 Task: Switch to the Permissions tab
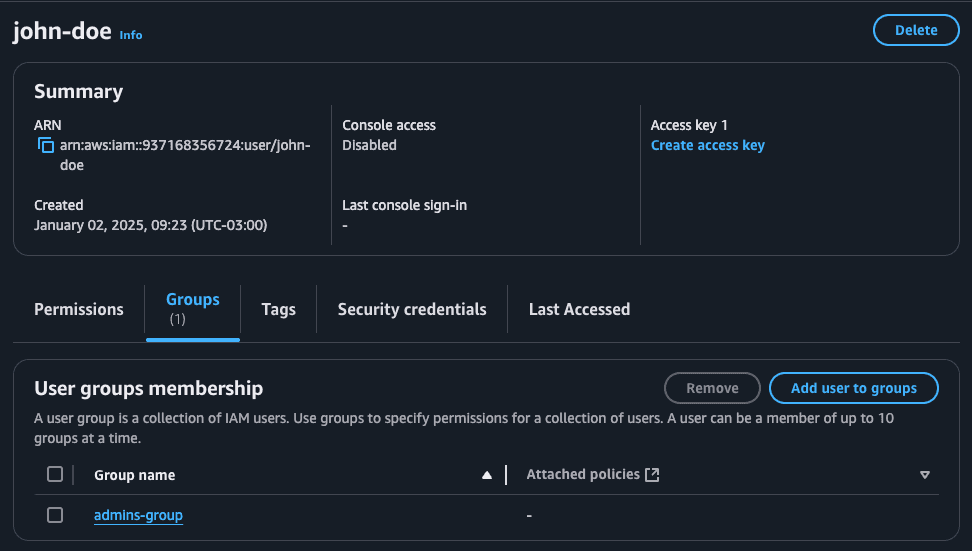[x=79, y=309]
